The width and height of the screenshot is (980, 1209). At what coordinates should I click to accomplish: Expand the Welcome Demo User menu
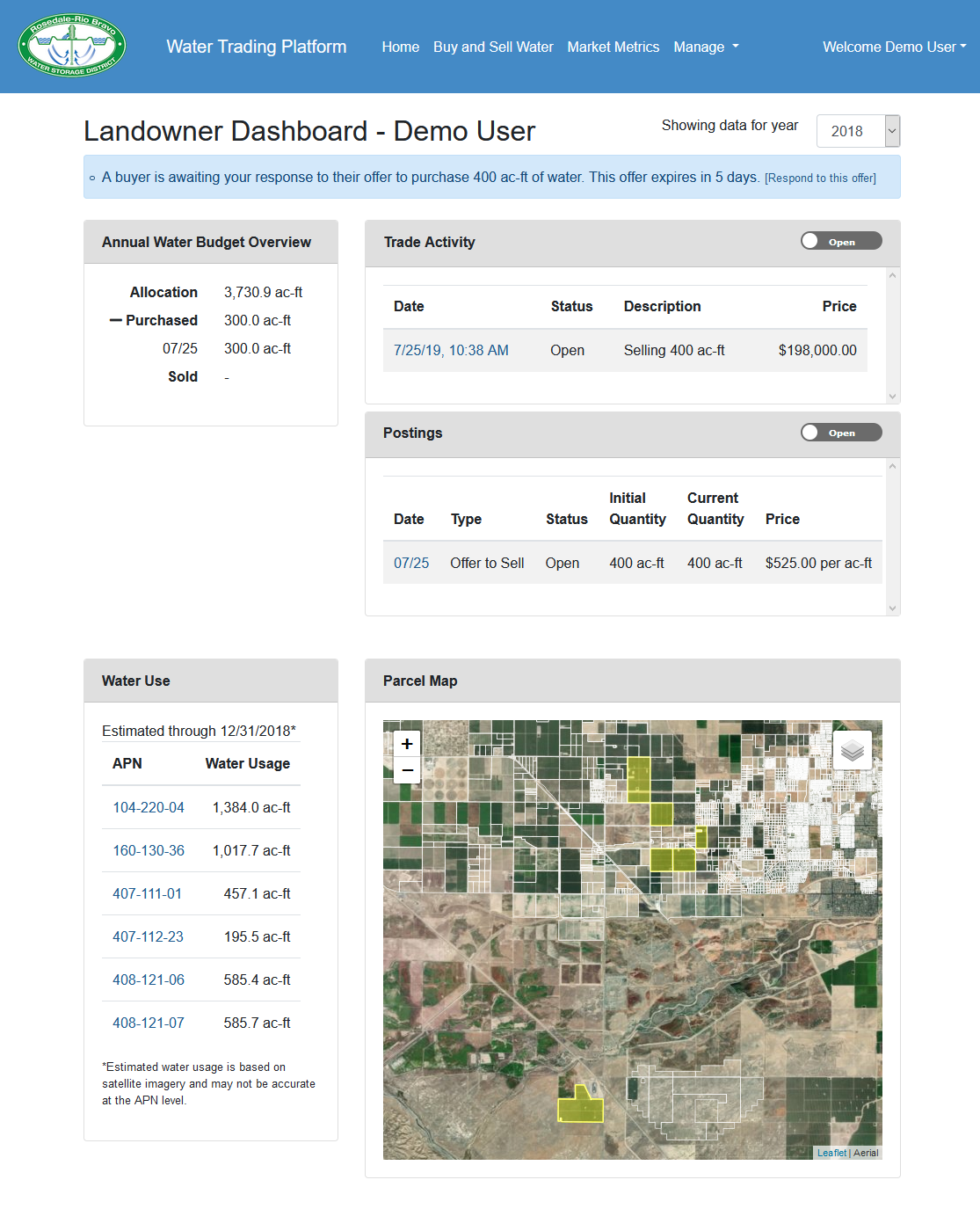pyautogui.click(x=894, y=47)
